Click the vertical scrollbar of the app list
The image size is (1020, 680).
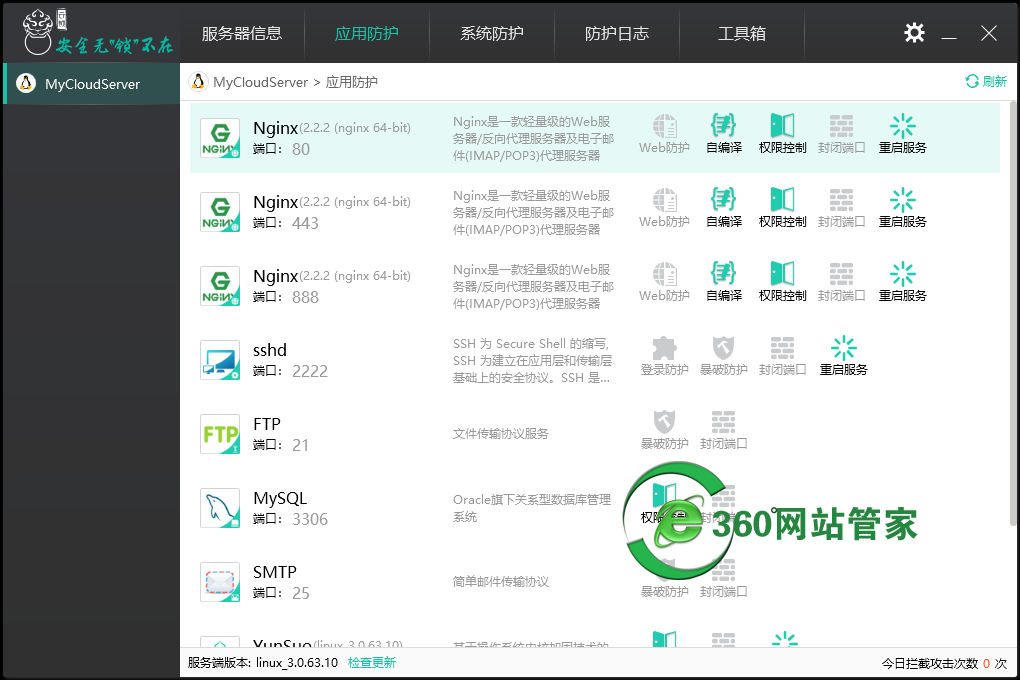pos(1012,313)
